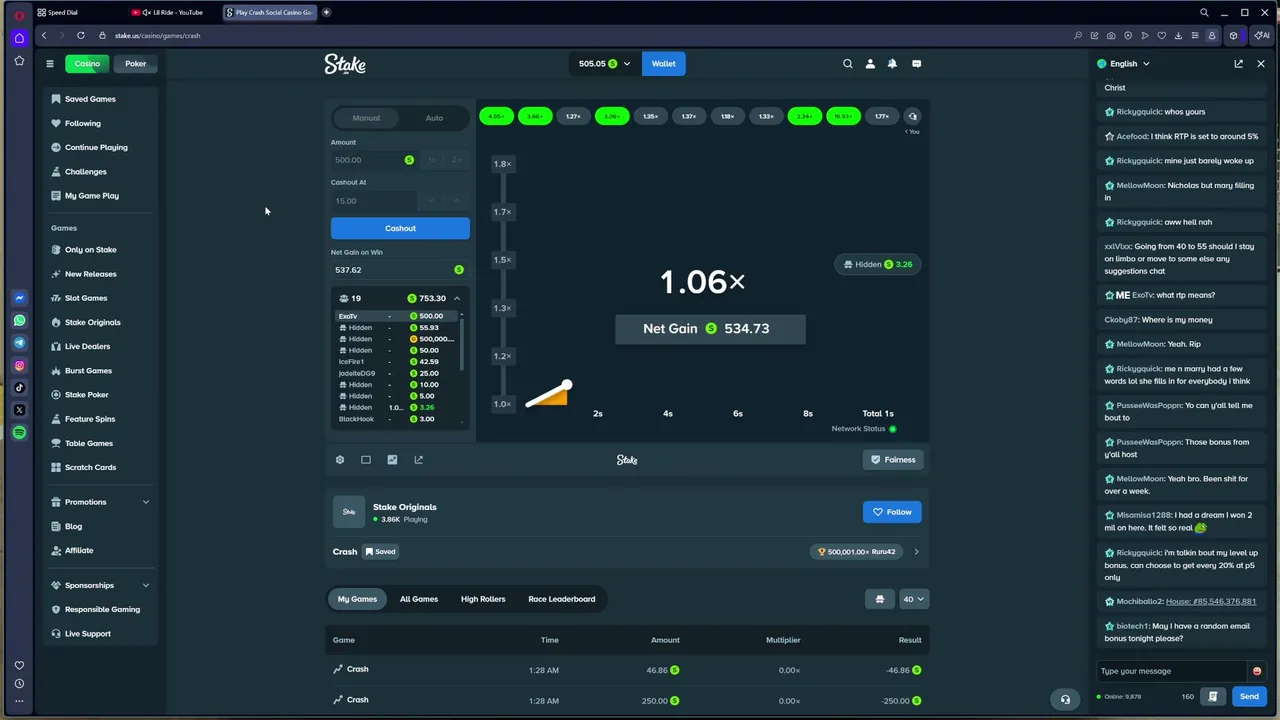
Task: Click the 16.93× previous result pill
Action: coord(843,116)
